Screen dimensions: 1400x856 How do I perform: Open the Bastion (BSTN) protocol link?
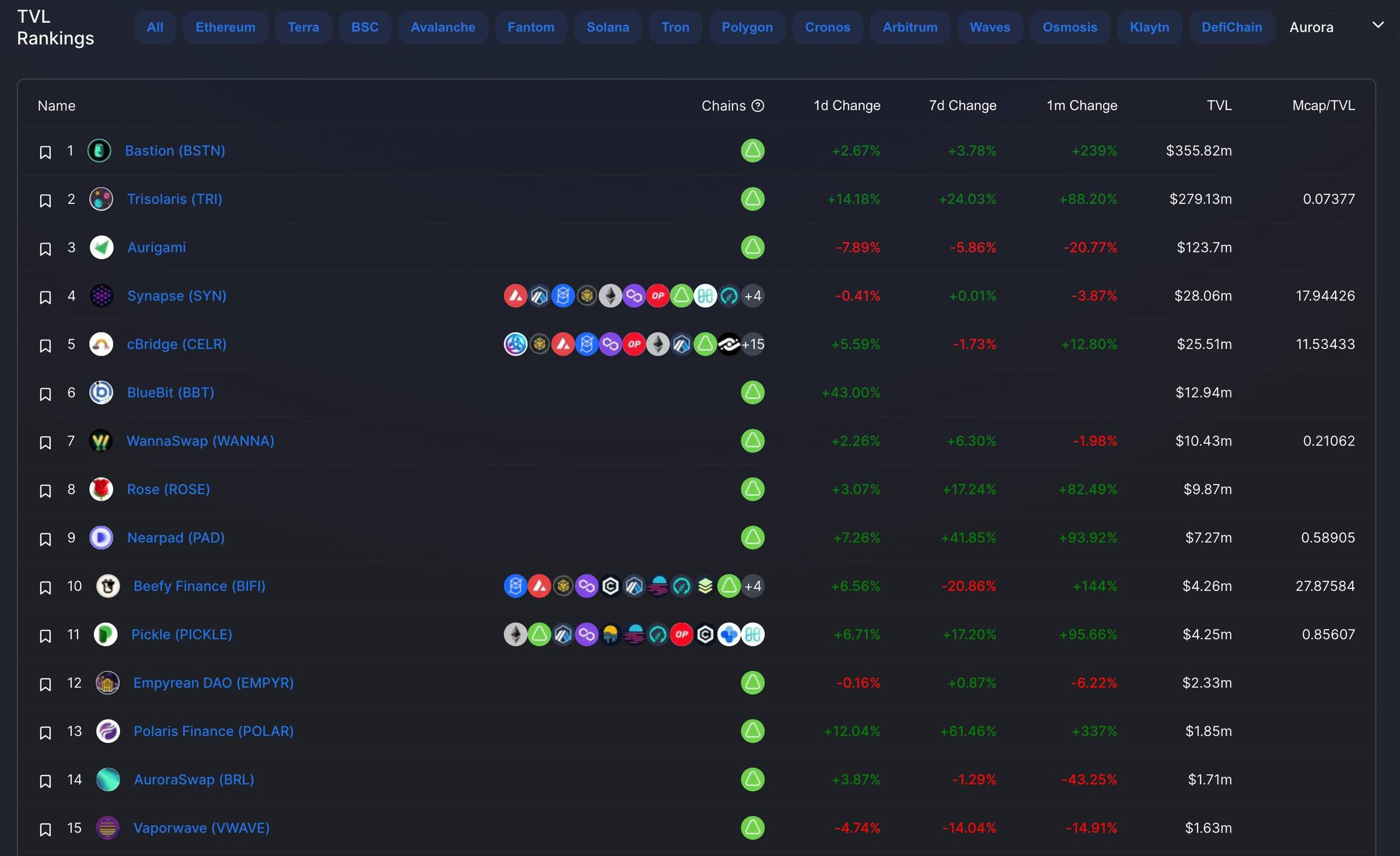(175, 150)
